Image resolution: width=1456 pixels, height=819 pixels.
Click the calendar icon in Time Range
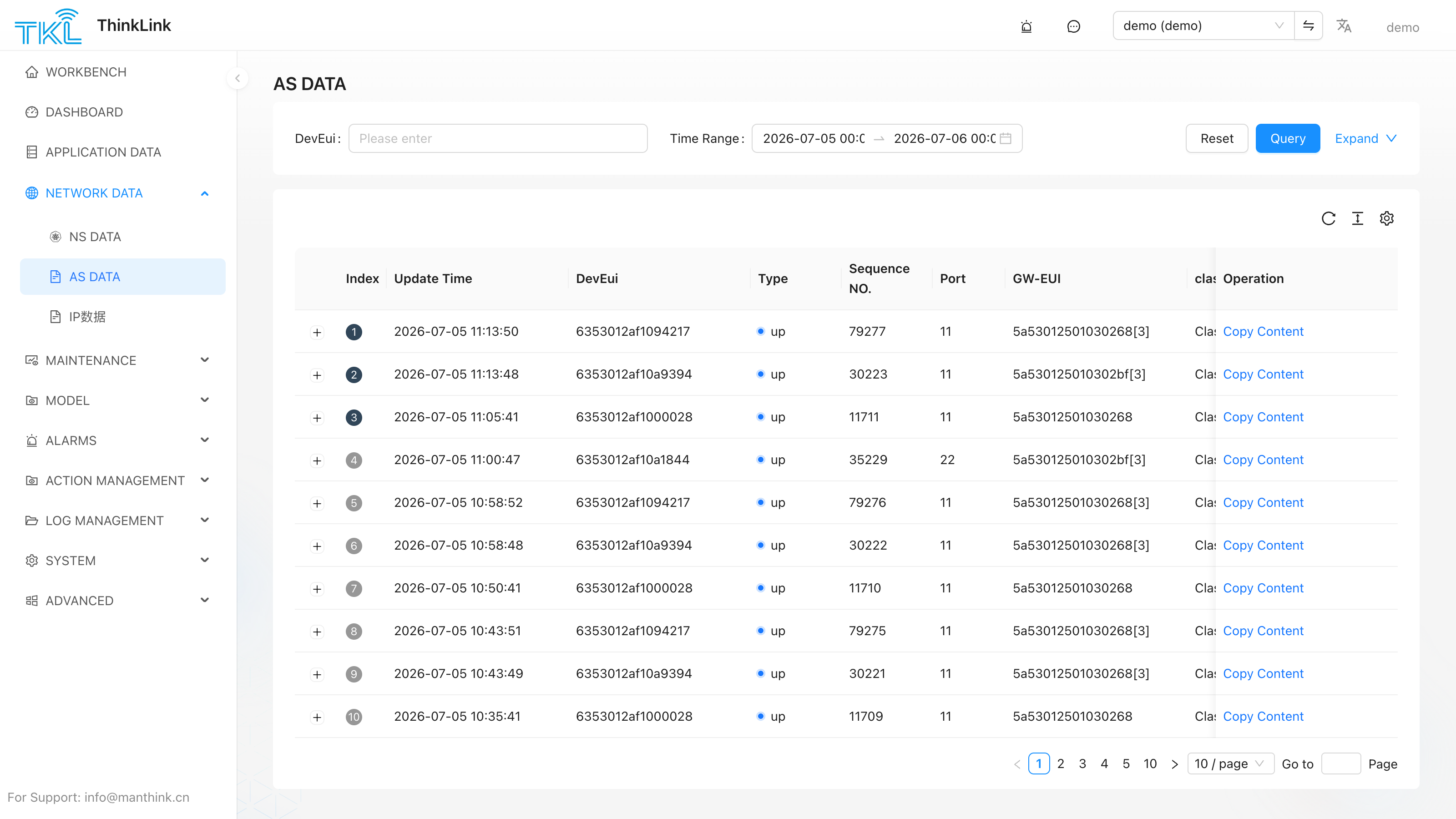[1006, 138]
